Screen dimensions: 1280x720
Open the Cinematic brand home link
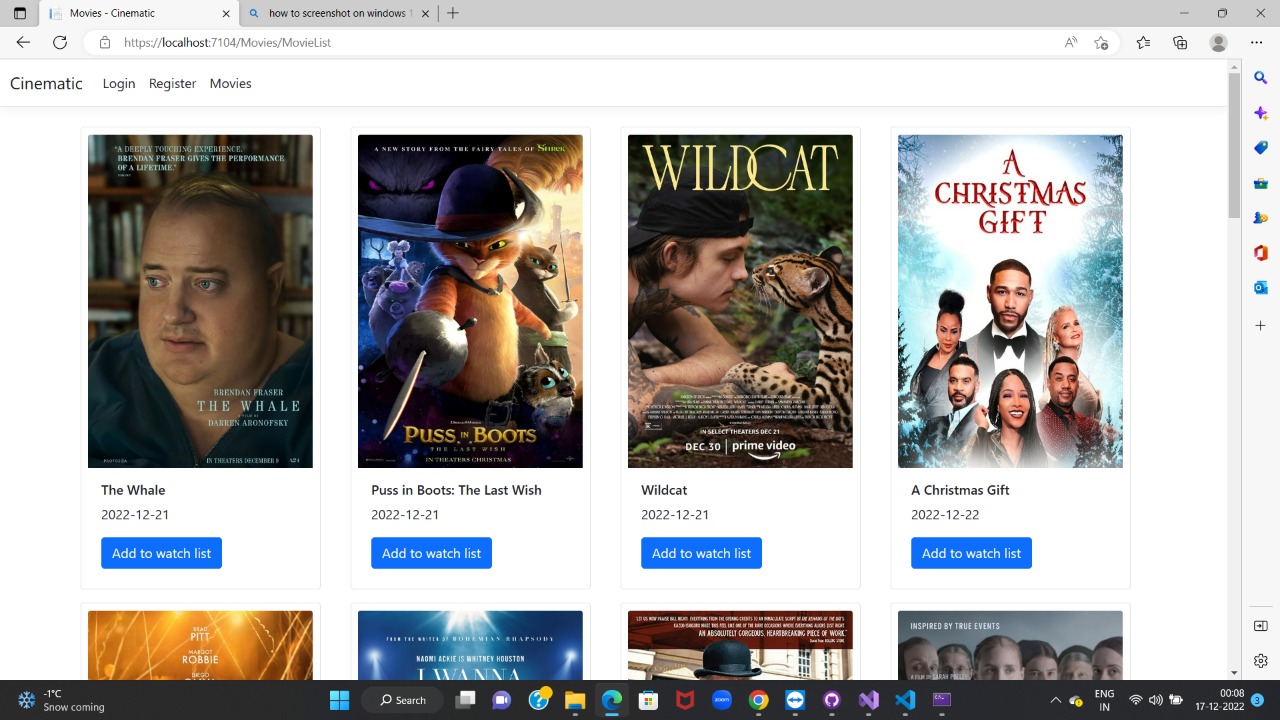click(46, 83)
